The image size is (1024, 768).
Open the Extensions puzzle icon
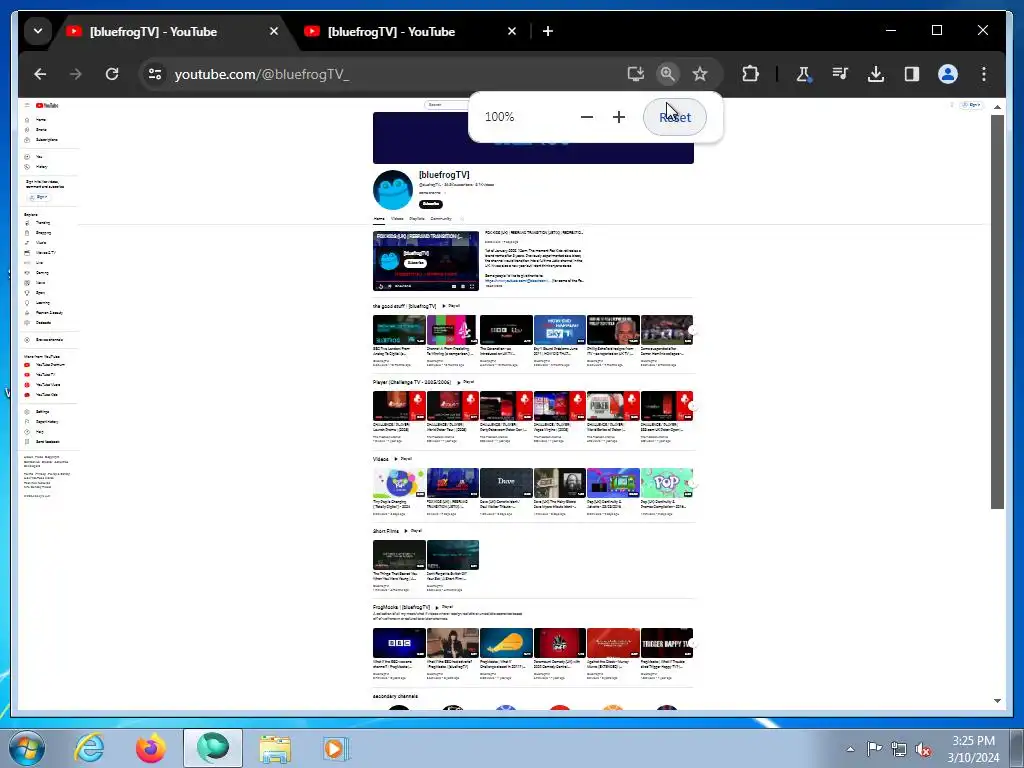(750, 74)
